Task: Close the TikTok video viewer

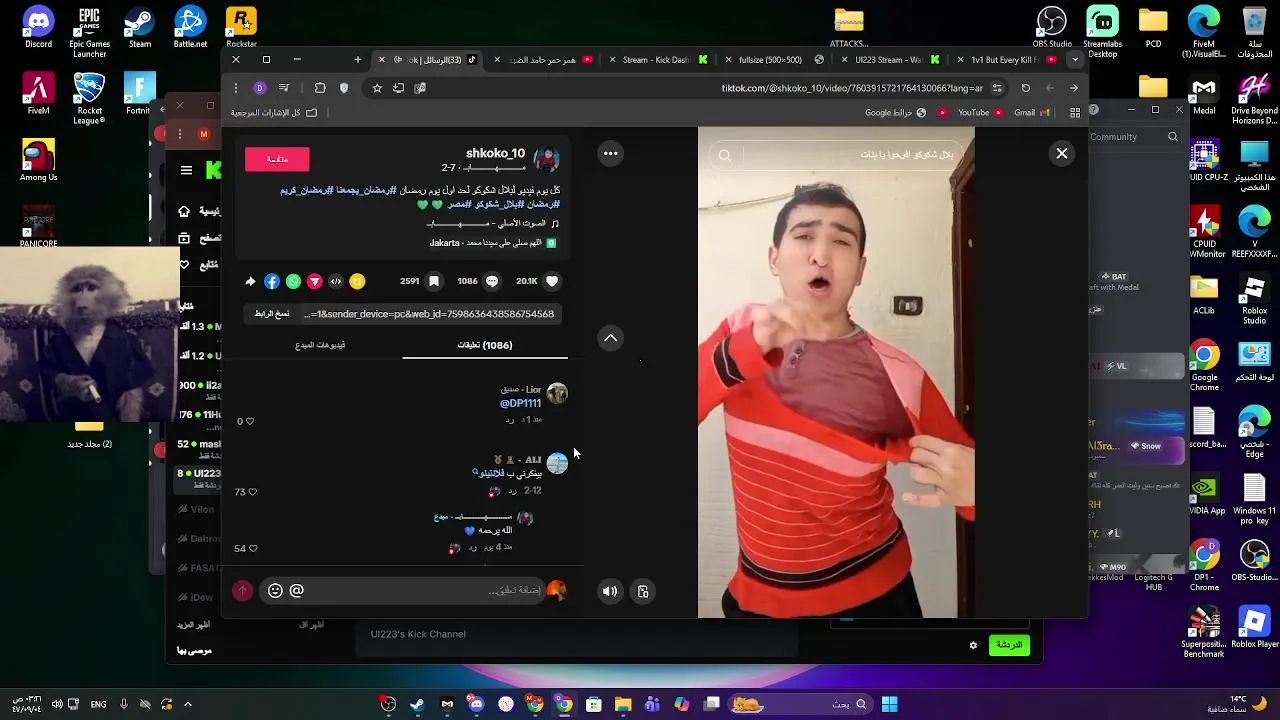Action: pyautogui.click(x=1062, y=153)
